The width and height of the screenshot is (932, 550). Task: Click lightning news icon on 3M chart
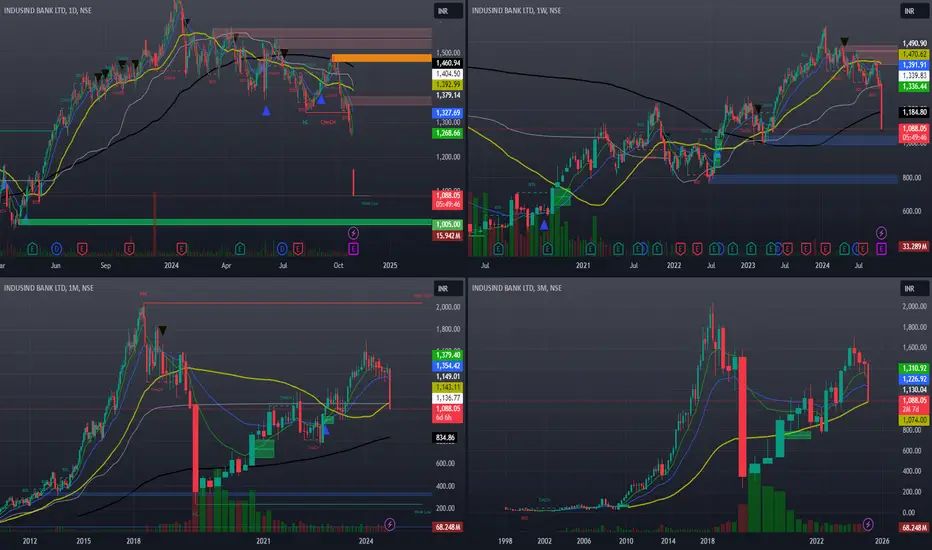868,524
